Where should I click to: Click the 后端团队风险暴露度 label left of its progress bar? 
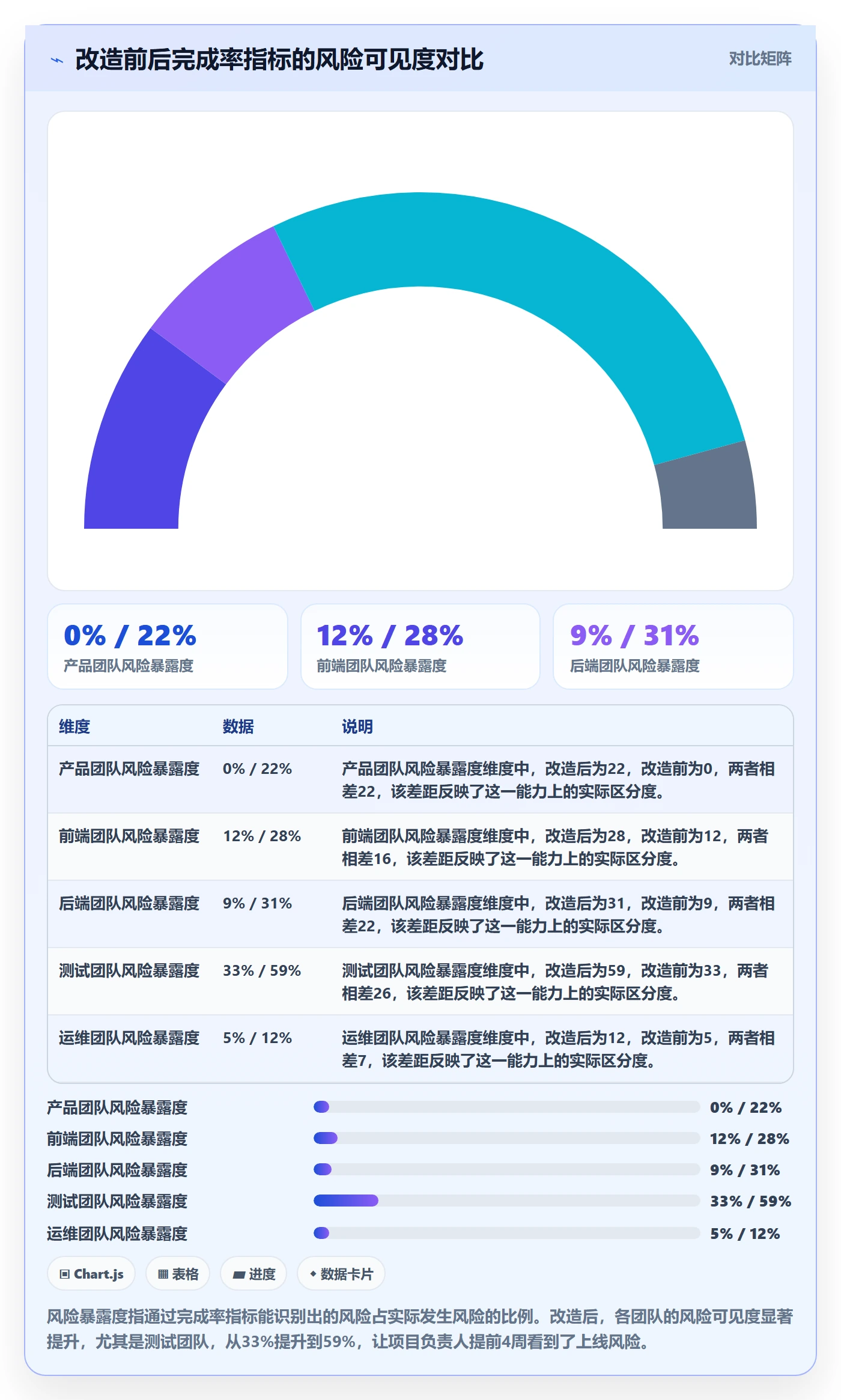point(117,1170)
